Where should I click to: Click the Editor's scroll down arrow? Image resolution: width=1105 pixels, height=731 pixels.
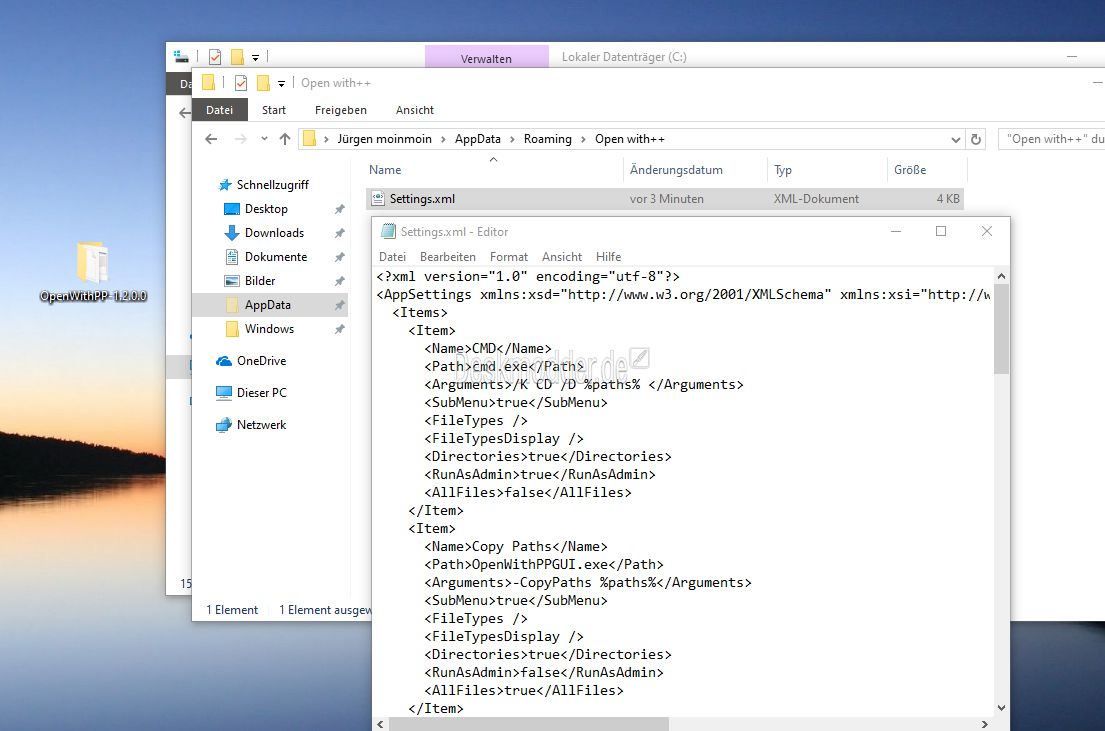1001,708
